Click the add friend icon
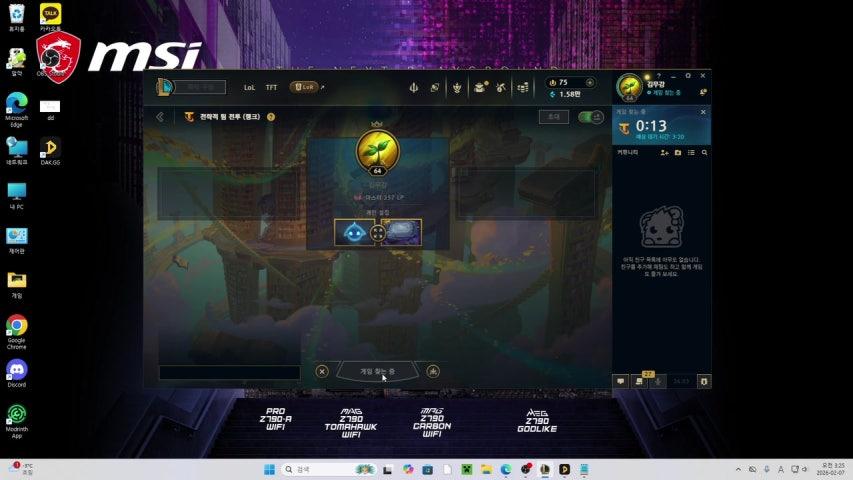Screen dimensions: 853x480 click(x=664, y=153)
